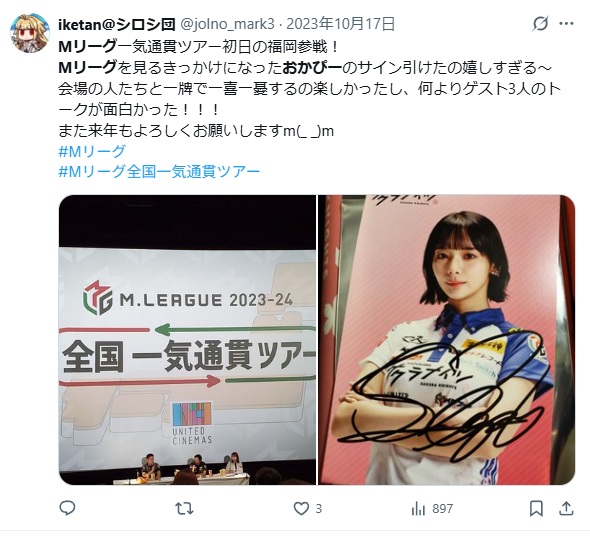Viewport: 590px width, 538px height.
Task: Open iketan's profile avatar
Action: (29, 33)
